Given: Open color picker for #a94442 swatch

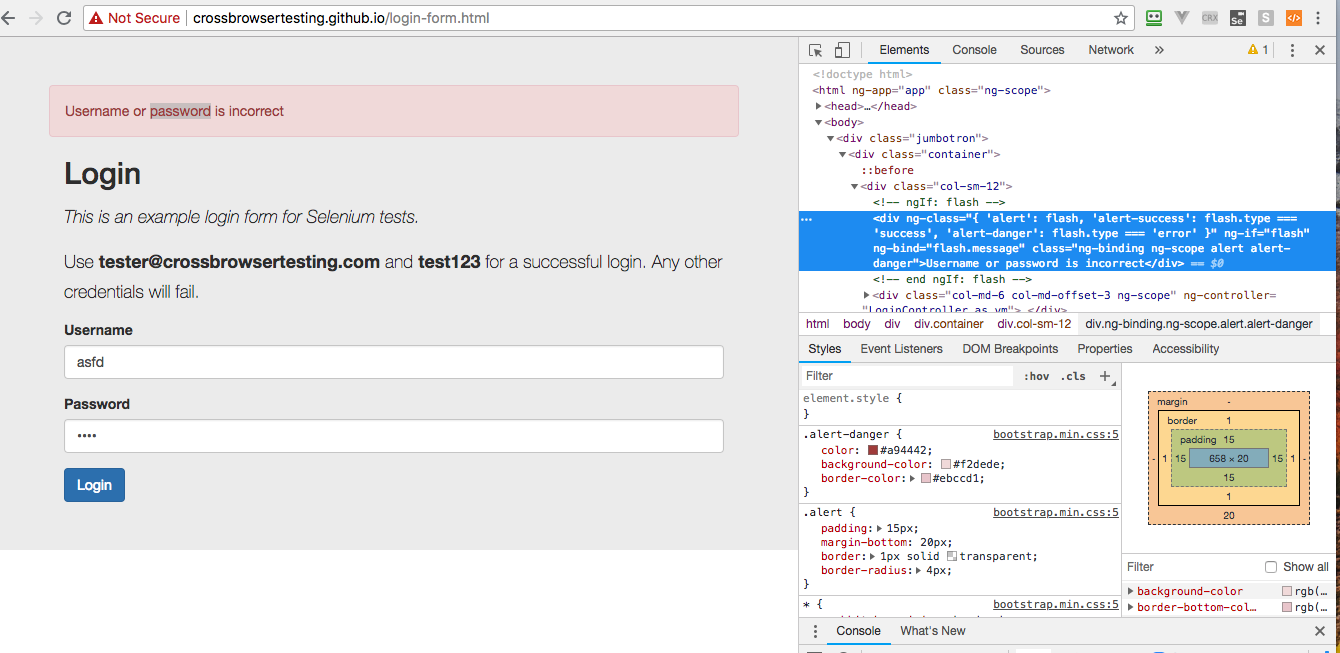Looking at the screenshot, I should pyautogui.click(x=873, y=450).
